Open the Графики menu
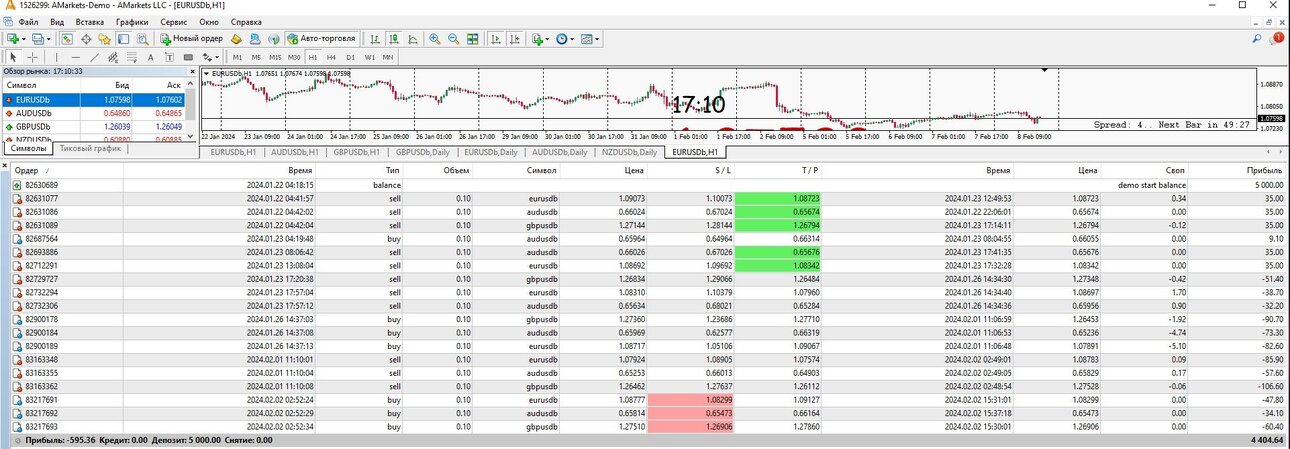The height and width of the screenshot is (449, 1290). [x=132, y=21]
